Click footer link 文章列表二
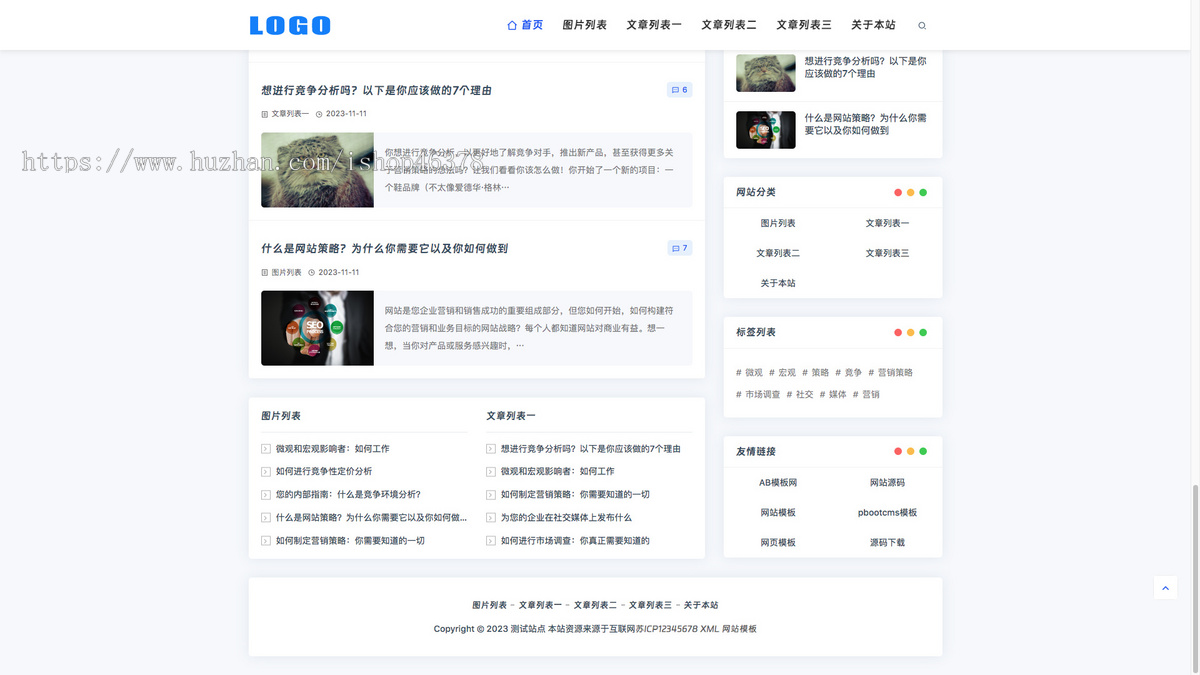Screen dimensions: 1200x675 (x=595, y=606)
